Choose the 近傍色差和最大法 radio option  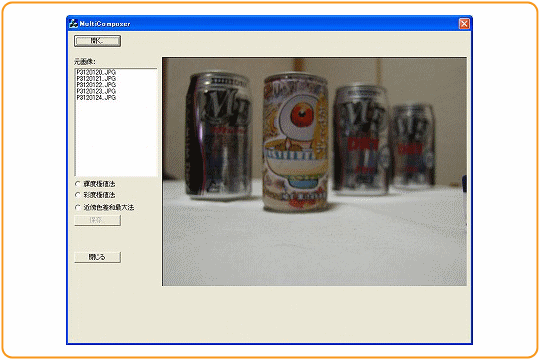point(78,207)
